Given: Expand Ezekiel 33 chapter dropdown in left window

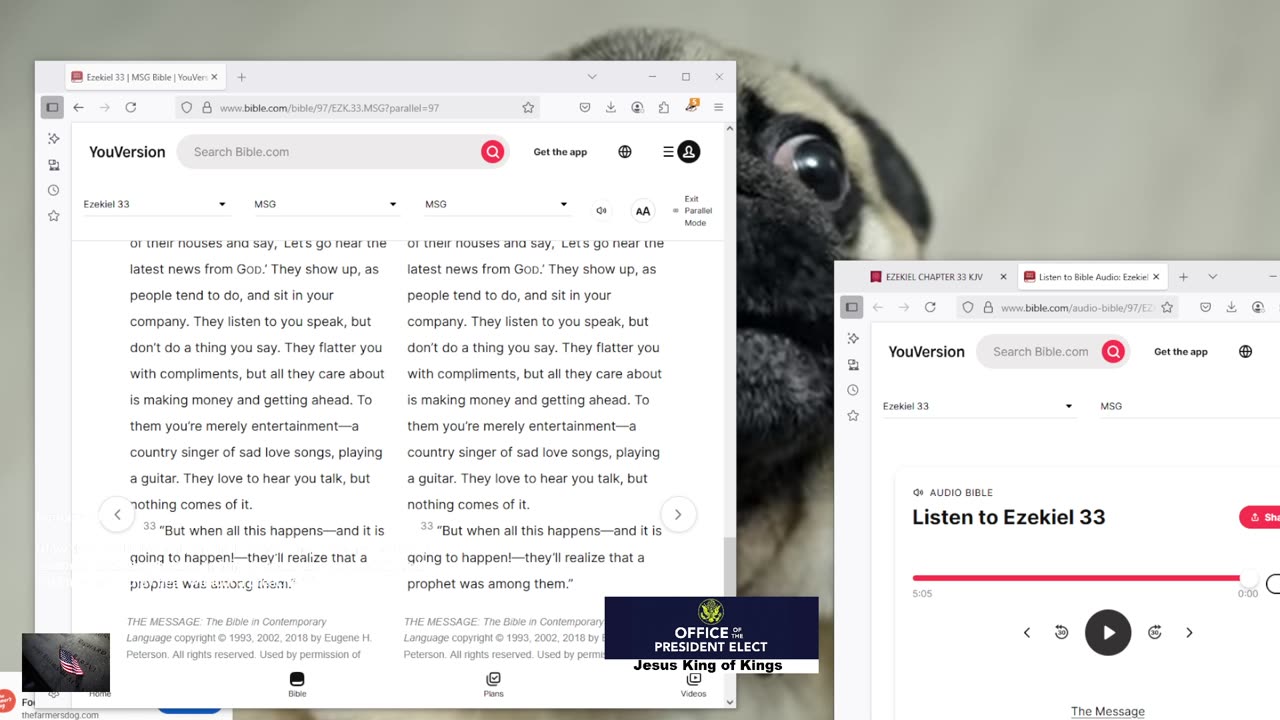Looking at the screenshot, I should 155,204.
